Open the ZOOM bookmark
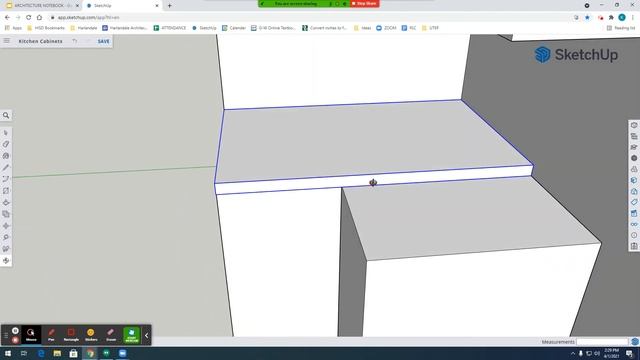Image resolution: width=640 pixels, height=360 pixels. click(x=386, y=28)
